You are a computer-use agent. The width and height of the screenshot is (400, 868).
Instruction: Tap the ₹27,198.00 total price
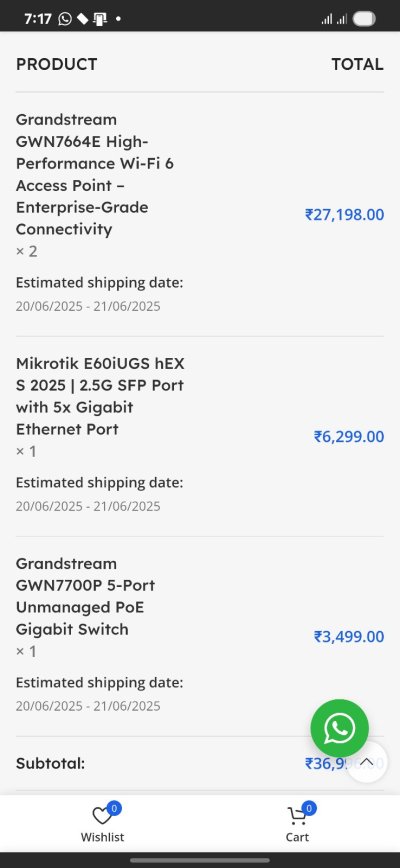(344, 214)
